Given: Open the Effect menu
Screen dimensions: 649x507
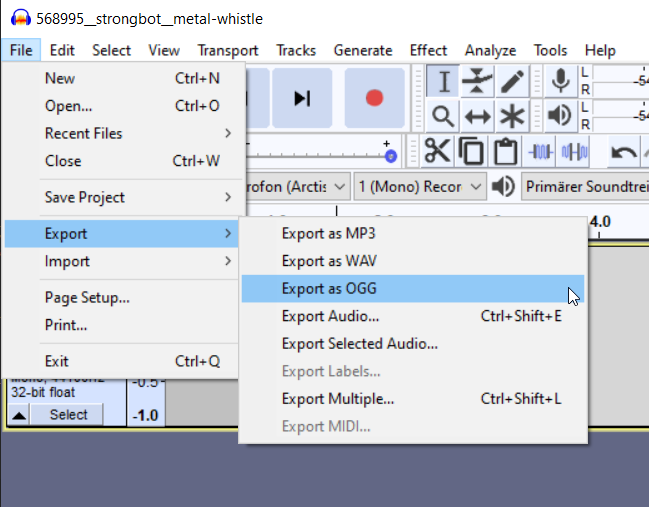Looking at the screenshot, I should 428,50.
